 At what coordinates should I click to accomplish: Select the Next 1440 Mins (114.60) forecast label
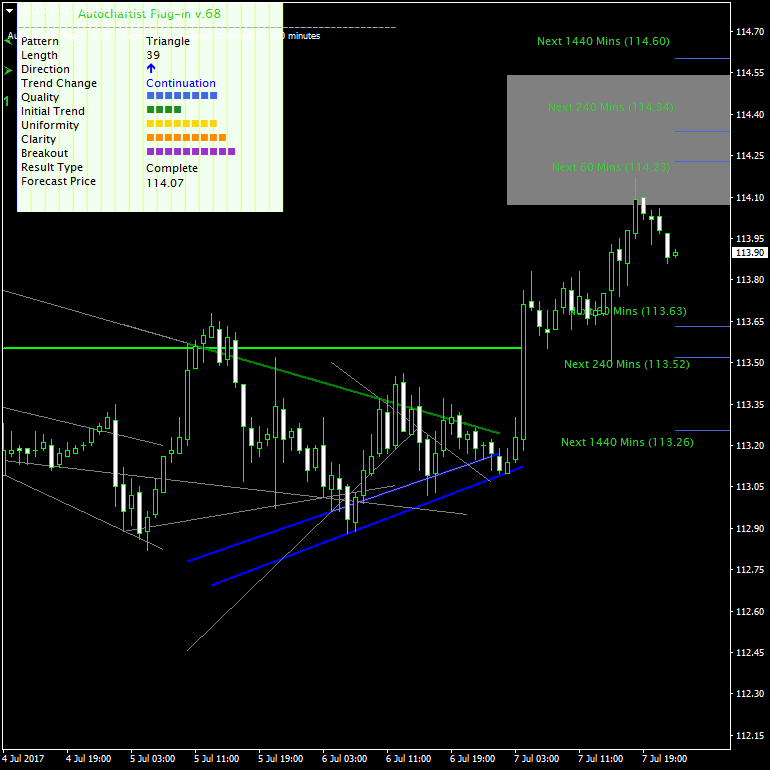(603, 41)
